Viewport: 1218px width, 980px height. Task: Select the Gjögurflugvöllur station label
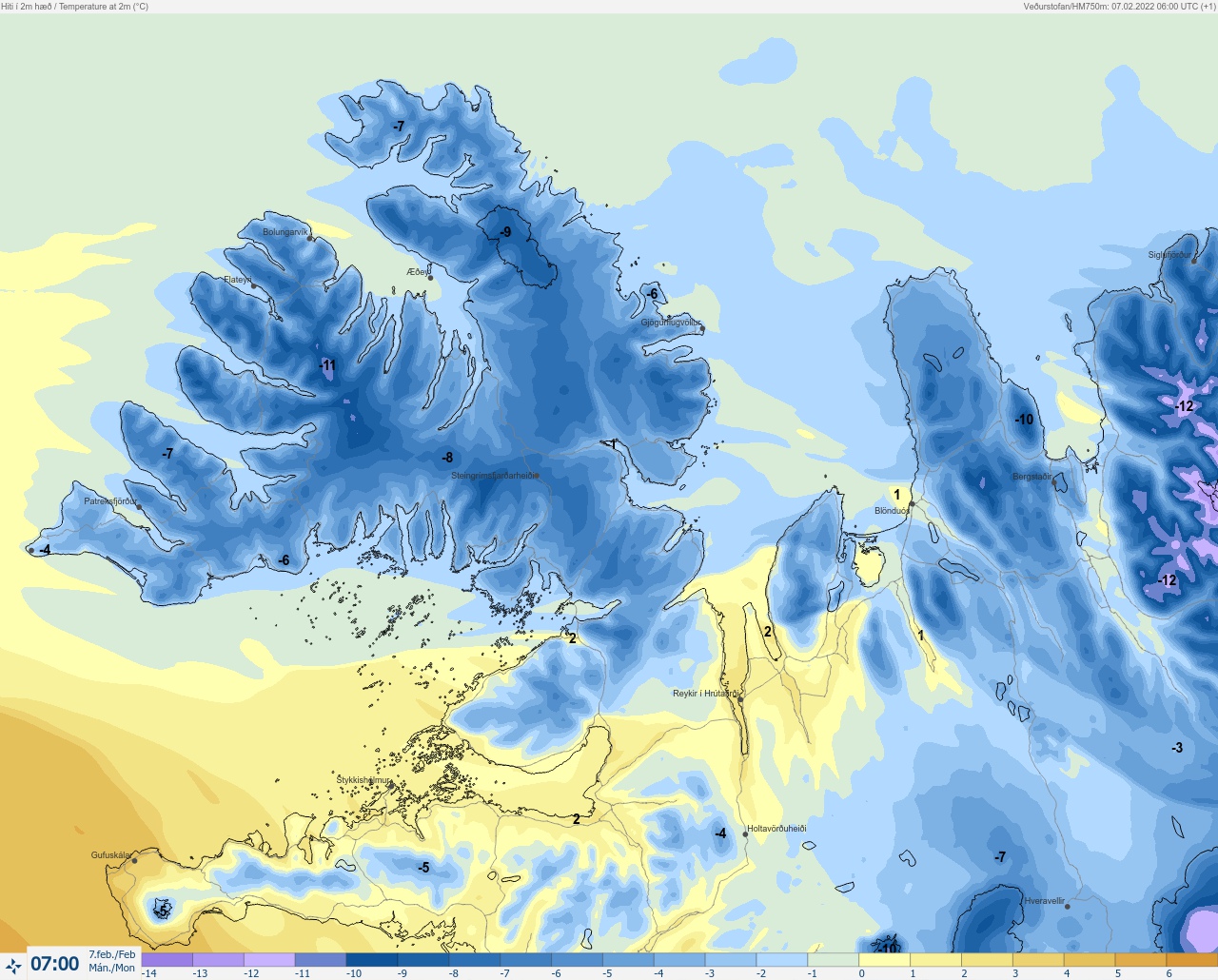tap(671, 323)
